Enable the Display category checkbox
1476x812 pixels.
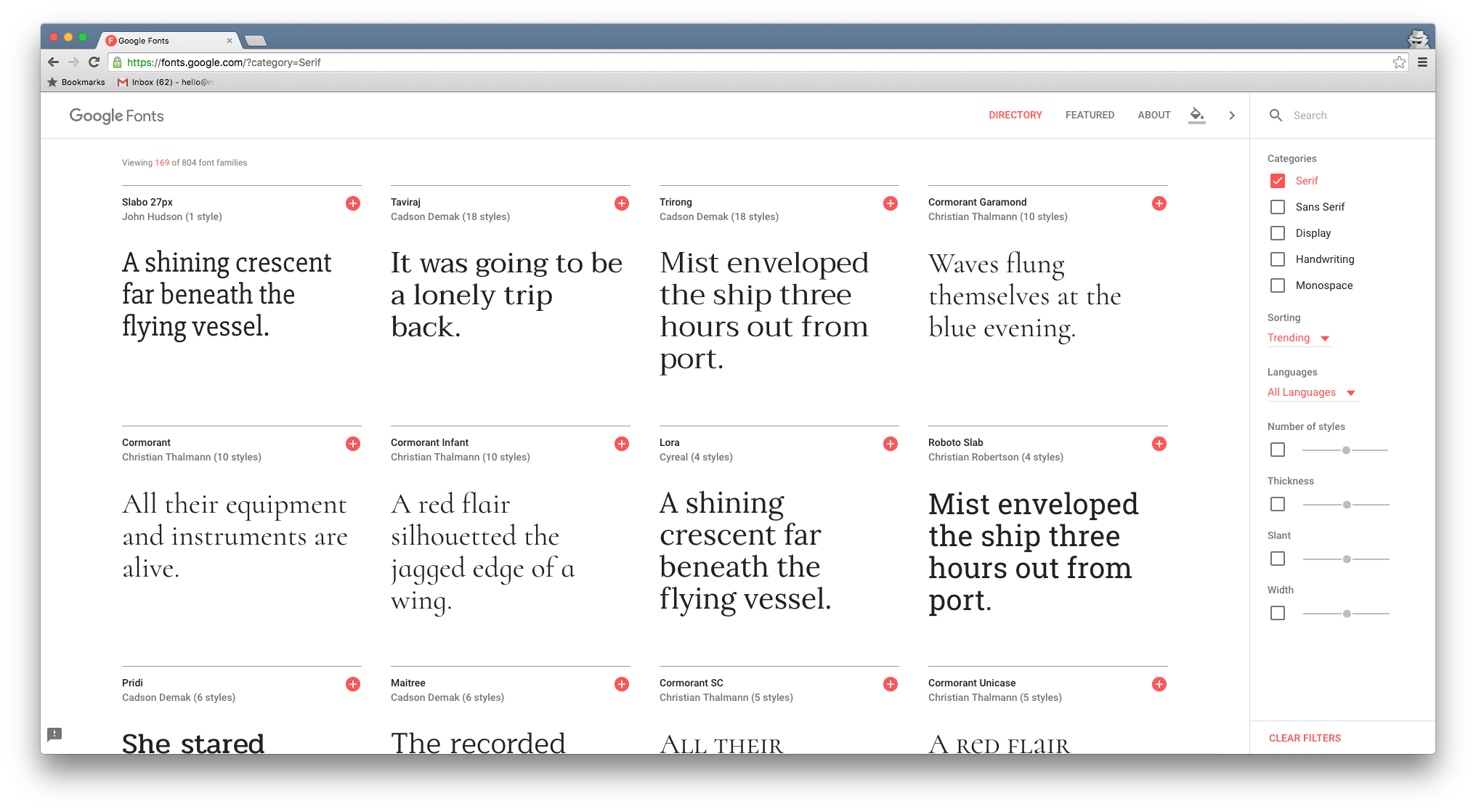1278,233
